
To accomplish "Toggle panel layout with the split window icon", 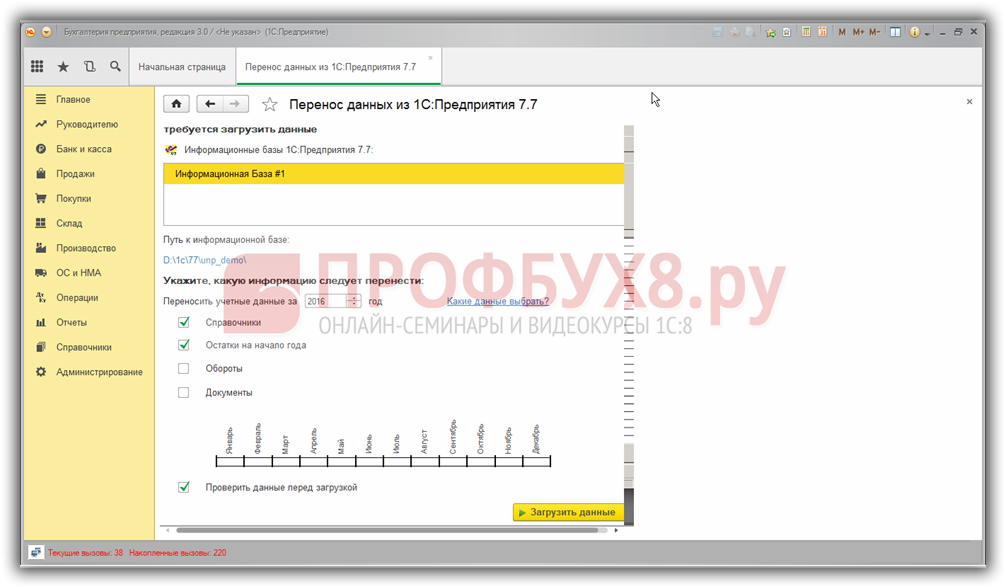I will 895,31.
